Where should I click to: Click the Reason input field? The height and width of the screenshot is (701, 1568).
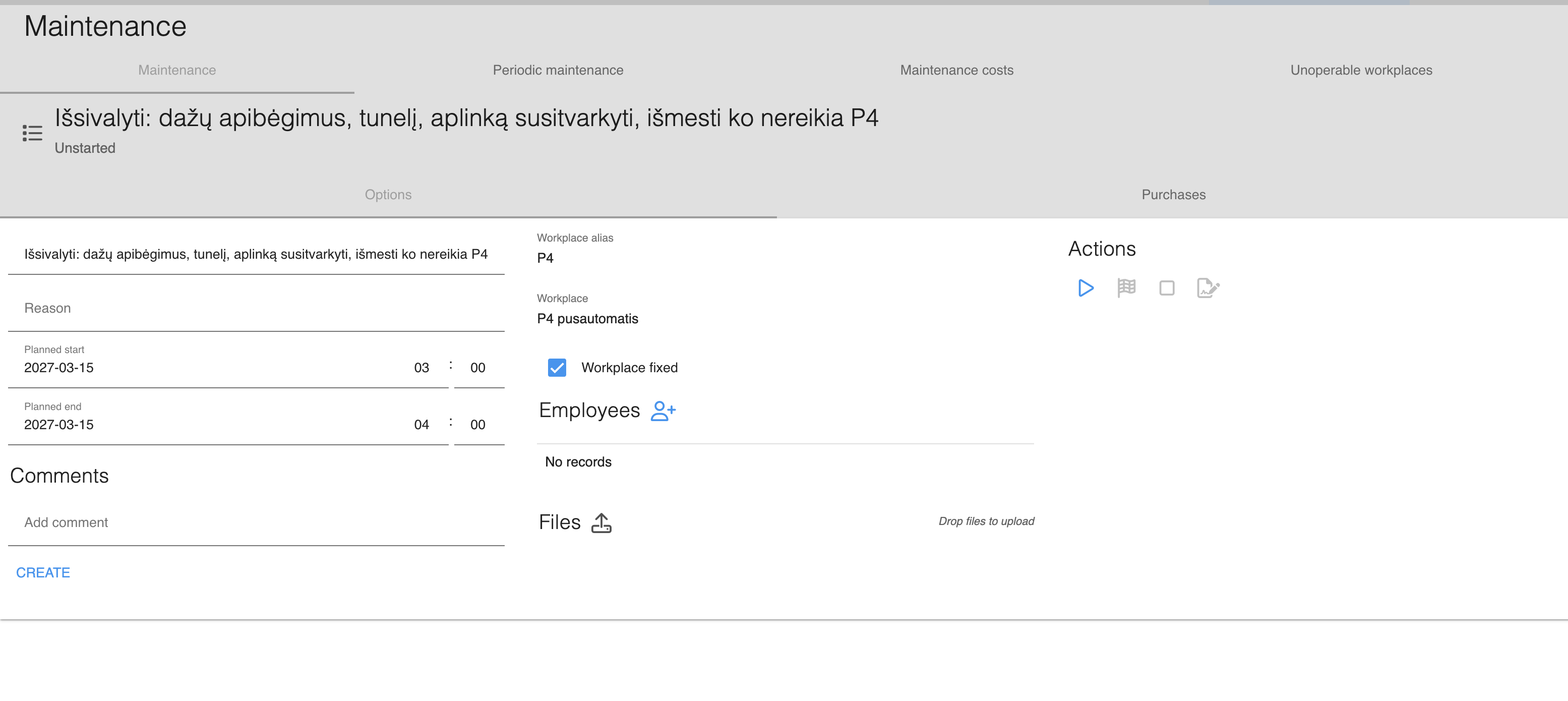(x=256, y=308)
